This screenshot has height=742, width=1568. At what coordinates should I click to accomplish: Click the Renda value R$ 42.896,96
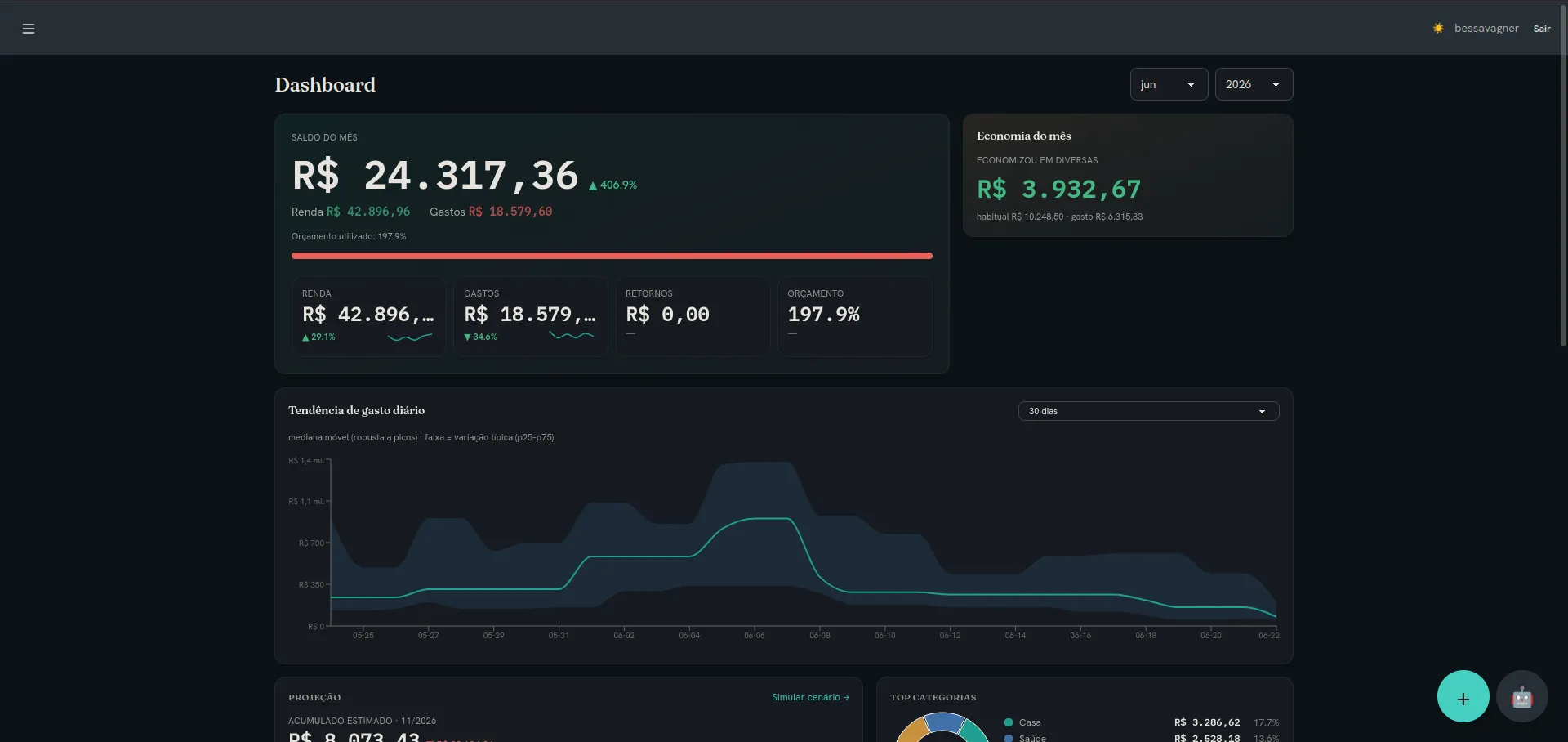click(368, 212)
